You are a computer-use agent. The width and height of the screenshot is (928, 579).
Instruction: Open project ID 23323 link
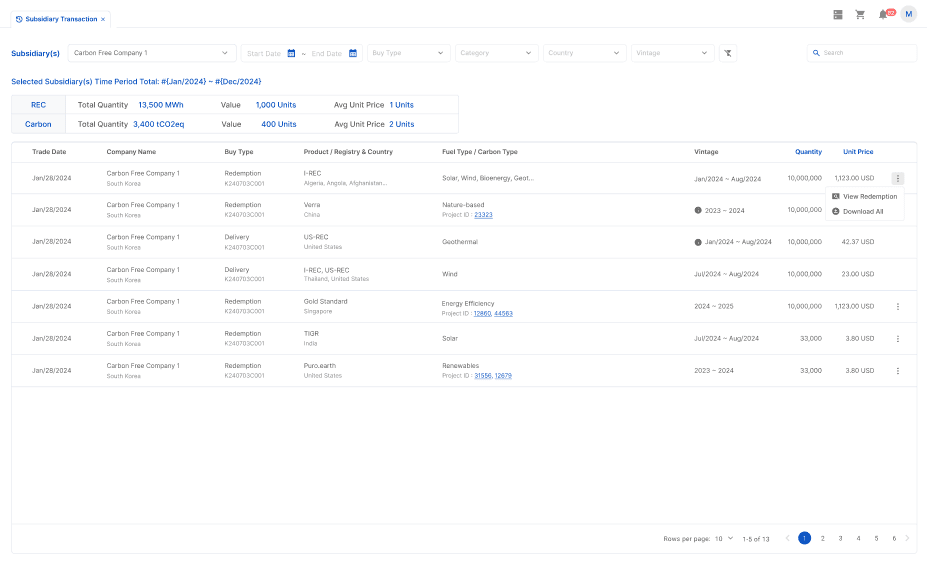click(483, 215)
